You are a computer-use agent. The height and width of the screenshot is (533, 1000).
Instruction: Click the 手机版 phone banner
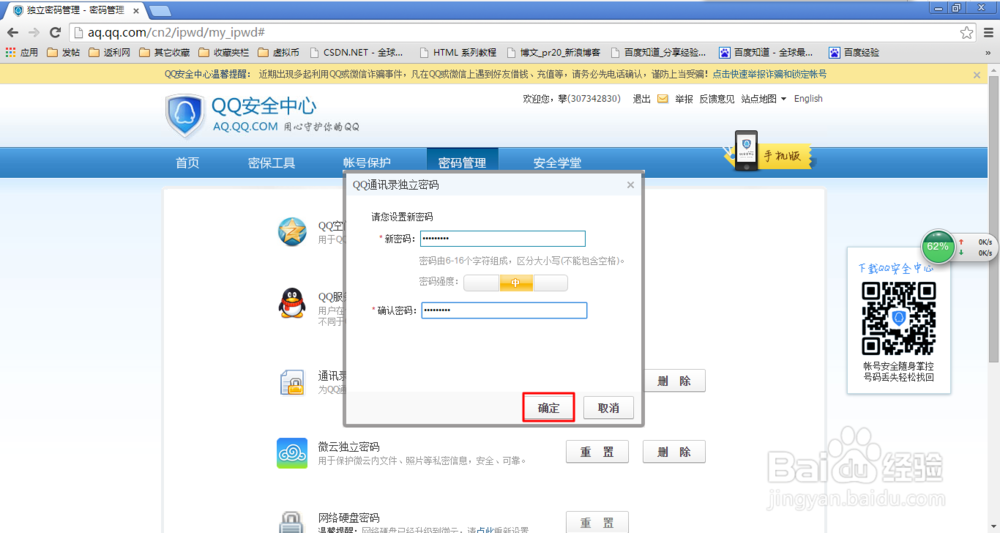pos(768,151)
